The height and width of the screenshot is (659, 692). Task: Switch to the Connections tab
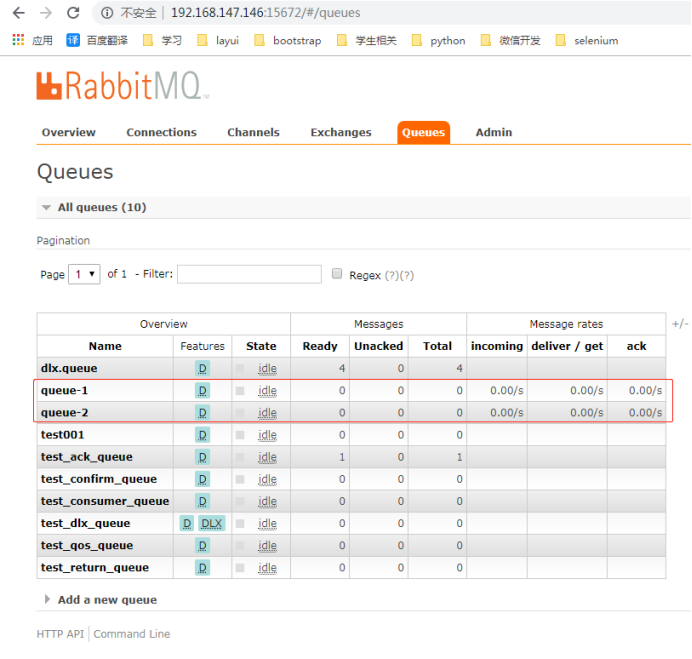[x=162, y=132]
